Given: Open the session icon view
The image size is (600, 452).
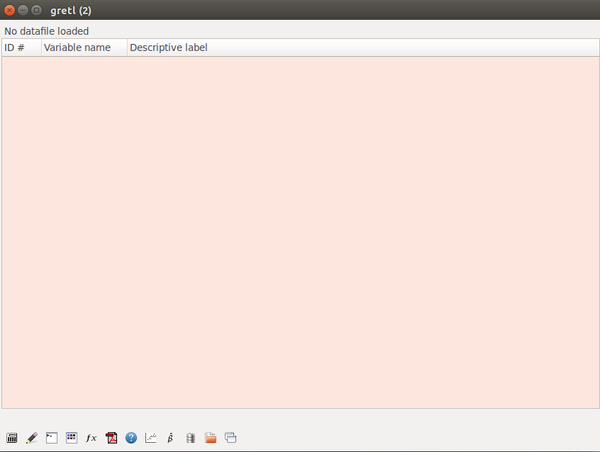Looking at the screenshot, I should pos(72,437).
